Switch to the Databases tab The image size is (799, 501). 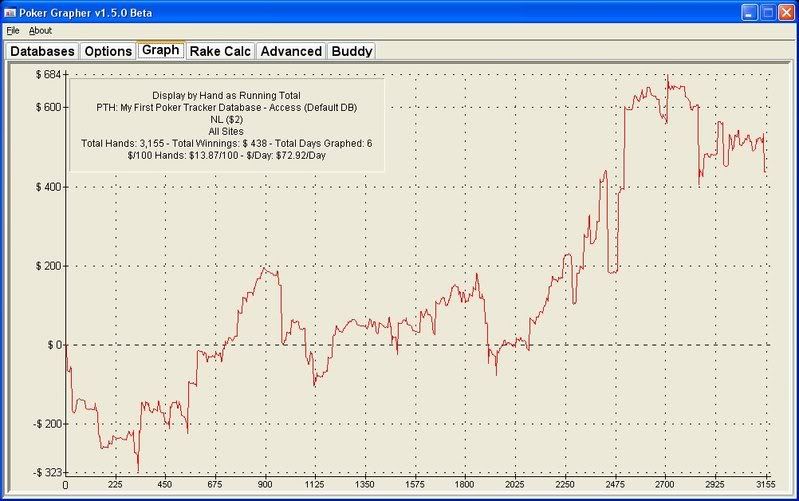point(42,51)
